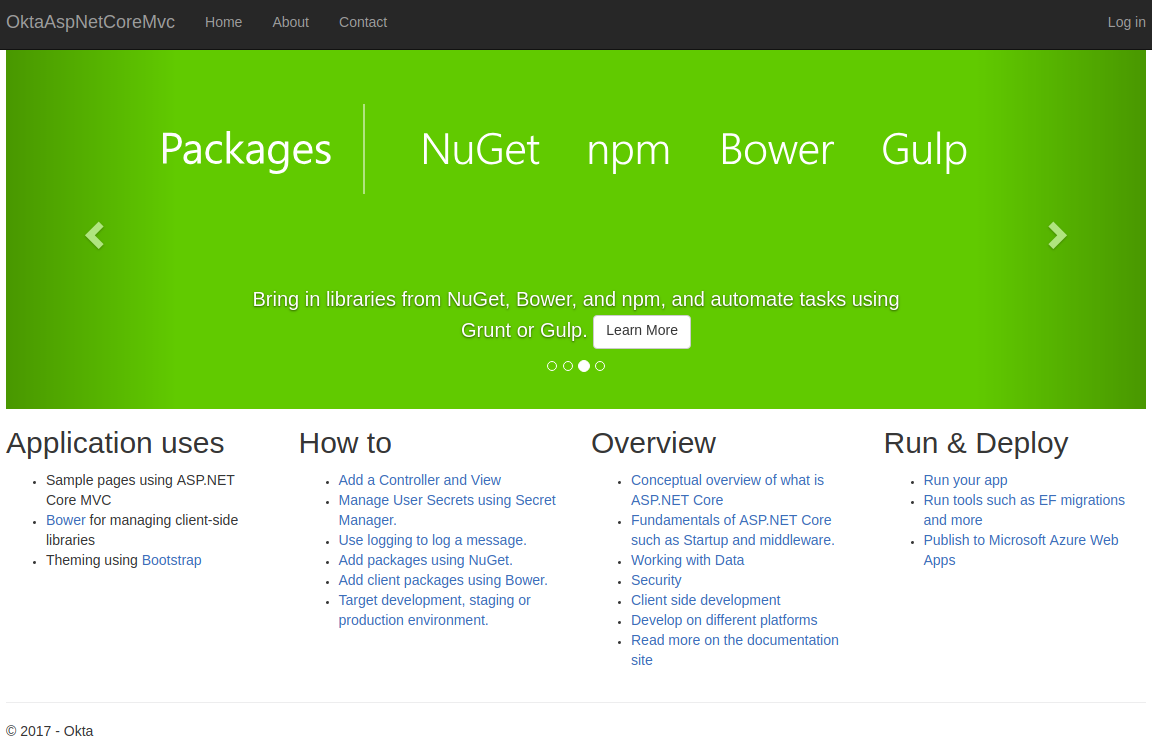Image resolution: width=1152 pixels, height=749 pixels.
Task: Click the Working with Data link
Action: [687, 560]
